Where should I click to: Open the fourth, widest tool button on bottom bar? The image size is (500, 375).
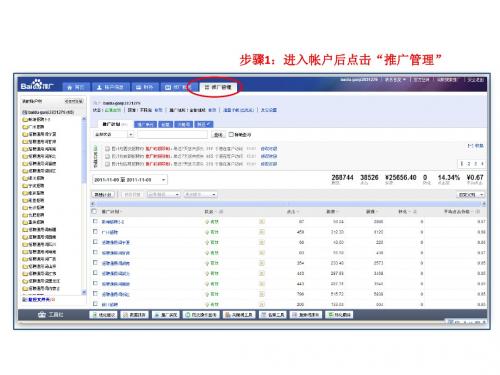[x=201, y=315]
